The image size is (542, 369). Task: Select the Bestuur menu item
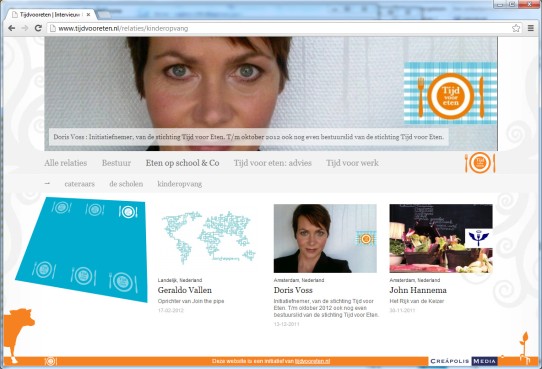(x=116, y=163)
